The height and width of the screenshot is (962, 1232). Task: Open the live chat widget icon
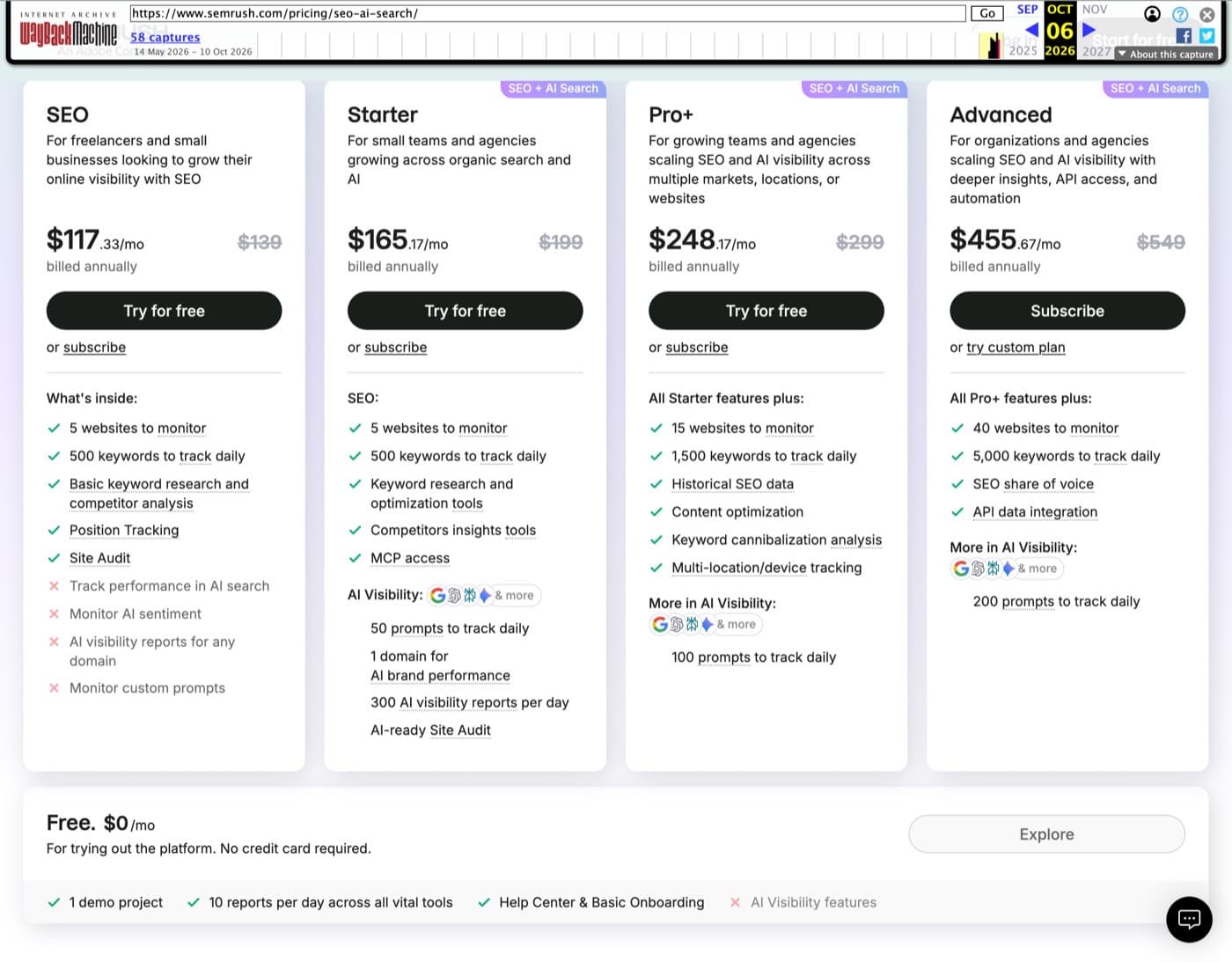pyautogui.click(x=1189, y=919)
